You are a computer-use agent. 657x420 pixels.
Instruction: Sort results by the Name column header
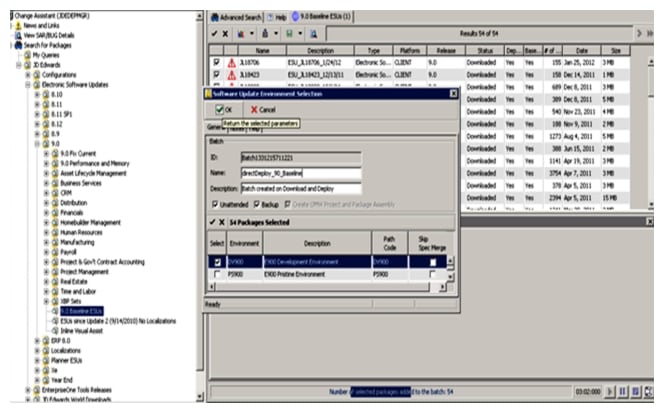coord(262,51)
